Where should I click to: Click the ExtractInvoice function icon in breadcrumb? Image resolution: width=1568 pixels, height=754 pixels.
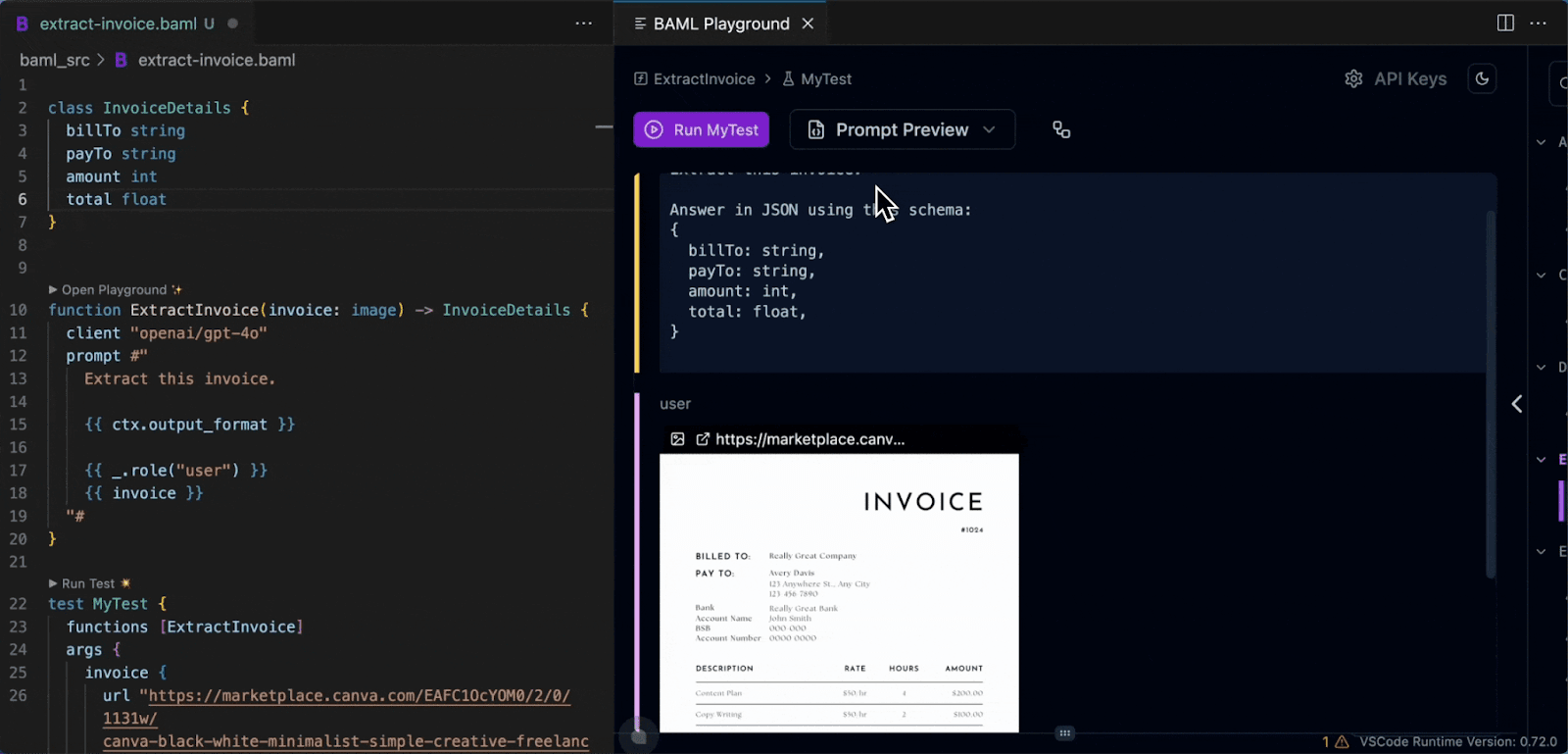click(641, 78)
